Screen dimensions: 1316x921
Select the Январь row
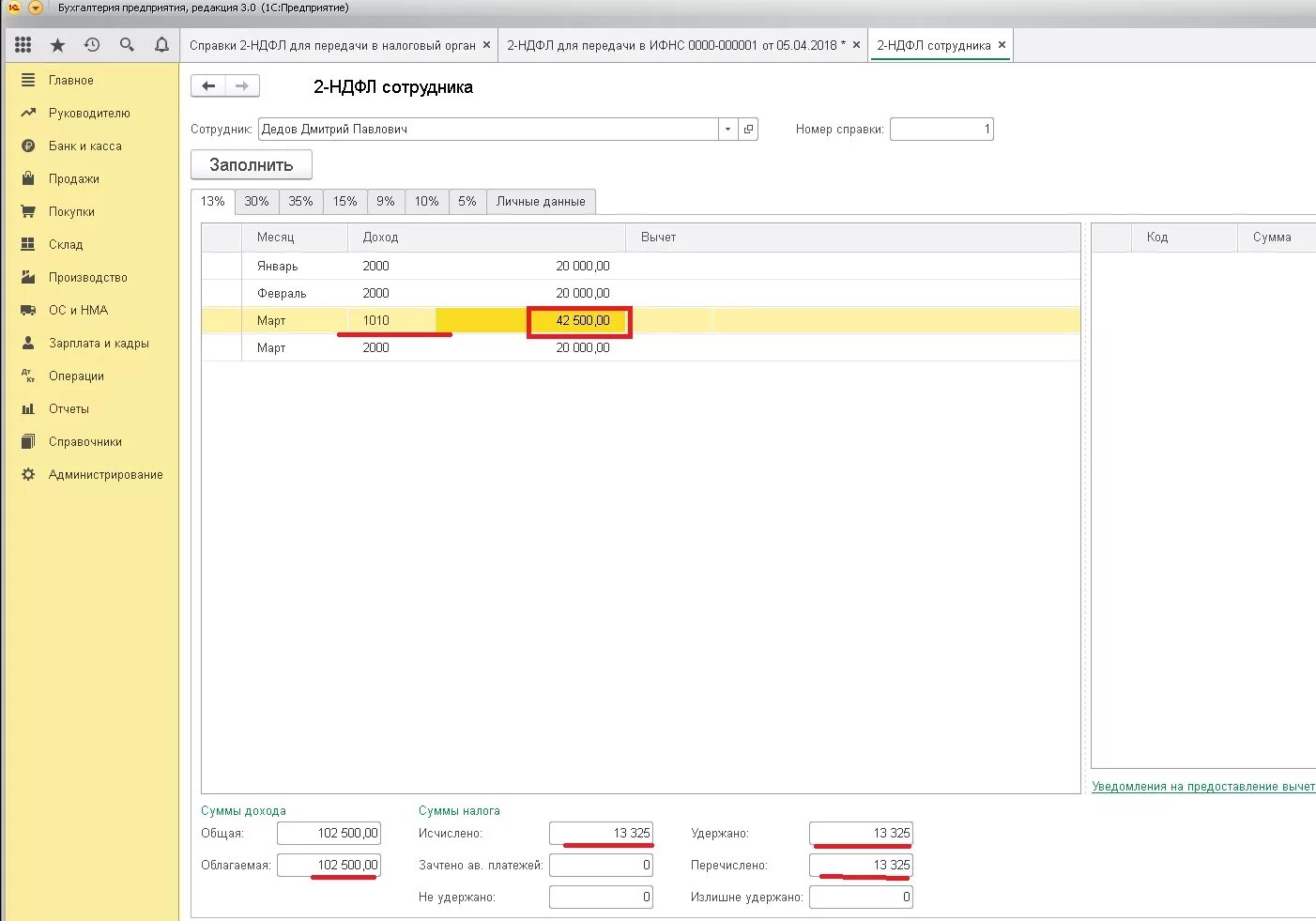(x=640, y=266)
